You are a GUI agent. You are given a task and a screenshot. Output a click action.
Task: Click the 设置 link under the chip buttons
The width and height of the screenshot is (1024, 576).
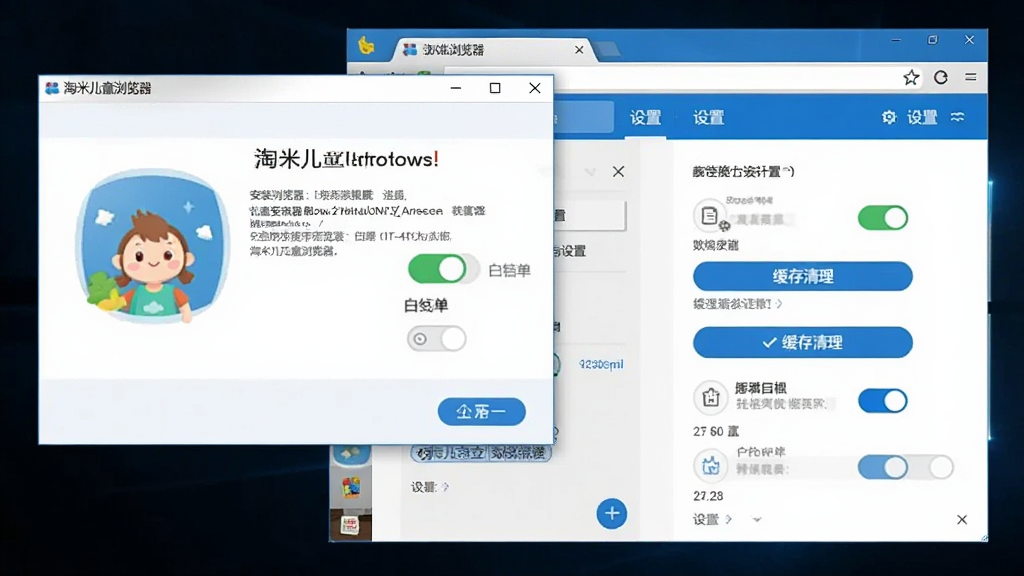[424, 487]
